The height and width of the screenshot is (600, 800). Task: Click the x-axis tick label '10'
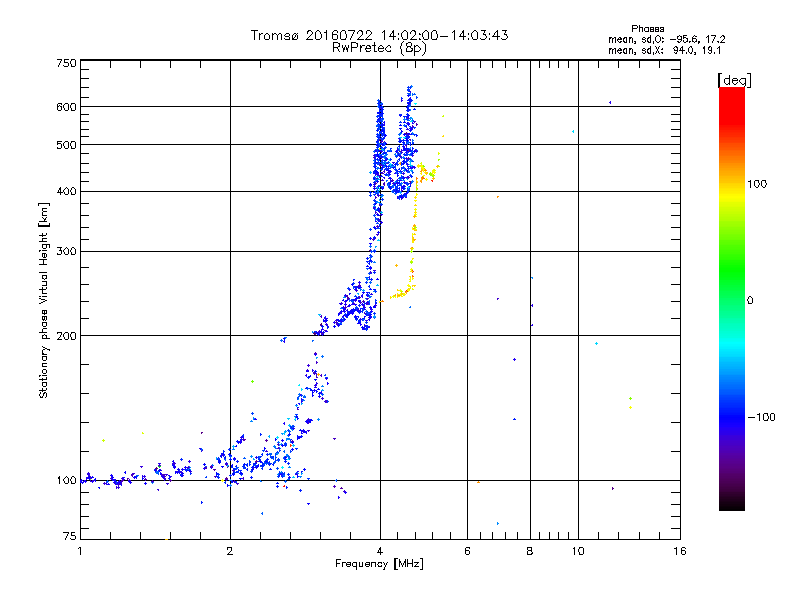pyautogui.click(x=578, y=551)
